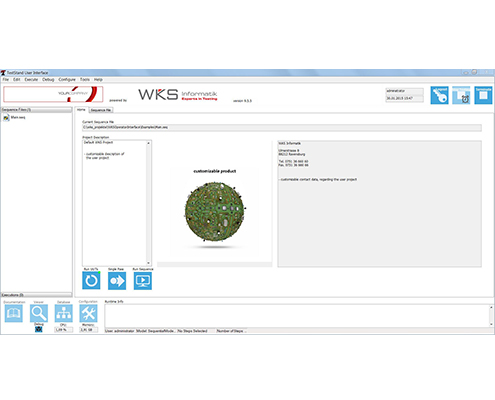Click the 'customizable product' heading text
Viewport: 495px width, 400px height.
pyautogui.click(x=215, y=171)
